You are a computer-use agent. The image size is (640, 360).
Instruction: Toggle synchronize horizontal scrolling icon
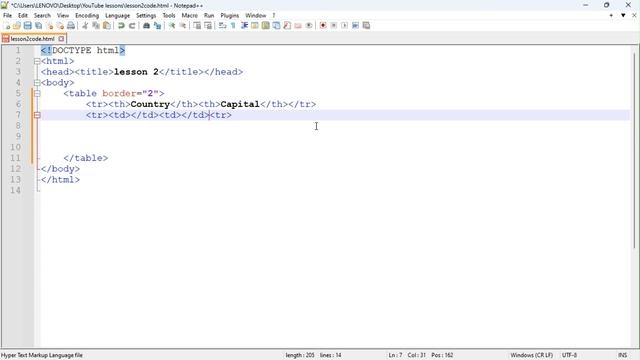pos(208,26)
